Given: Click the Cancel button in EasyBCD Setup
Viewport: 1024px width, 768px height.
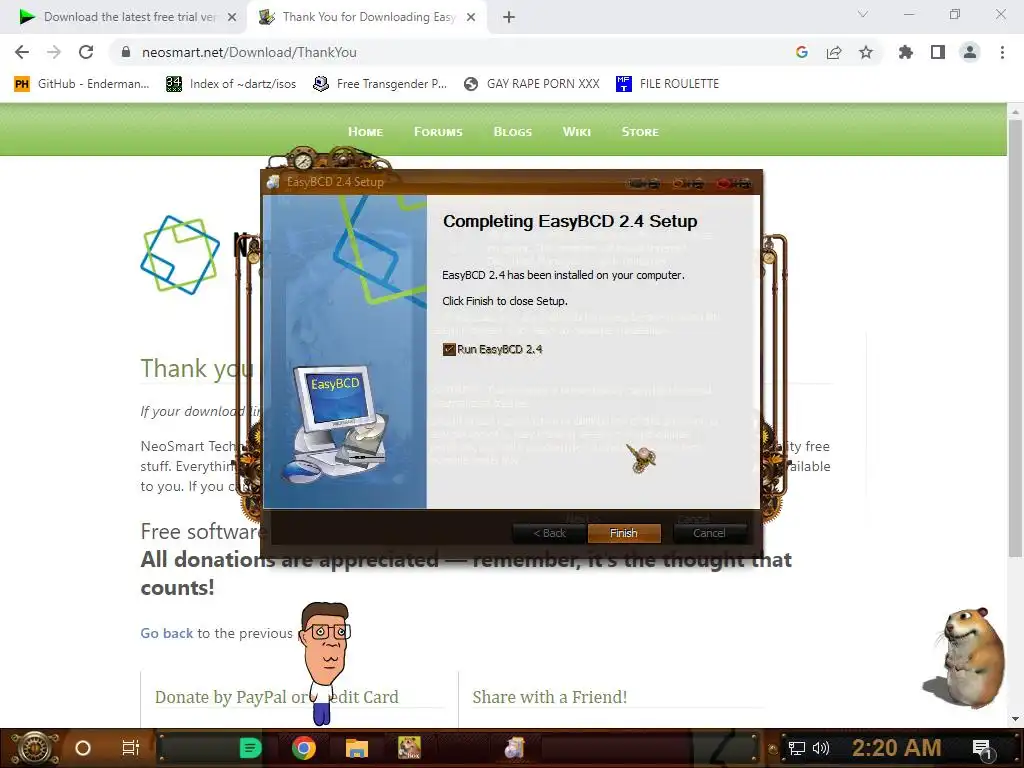Looking at the screenshot, I should 709,533.
